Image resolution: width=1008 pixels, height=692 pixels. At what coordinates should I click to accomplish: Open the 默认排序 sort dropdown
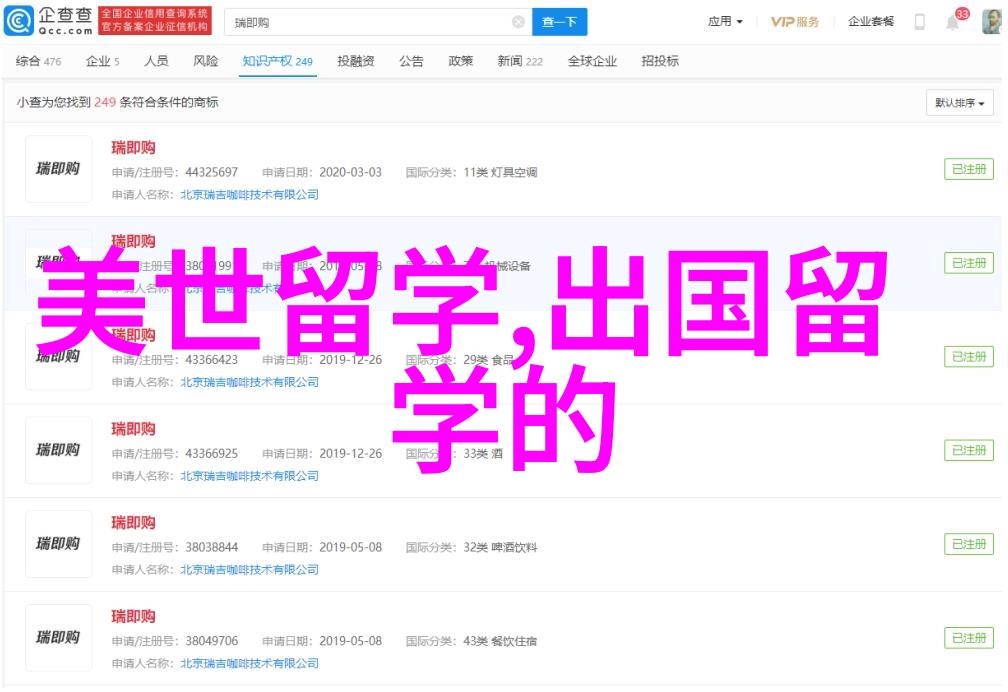(959, 103)
